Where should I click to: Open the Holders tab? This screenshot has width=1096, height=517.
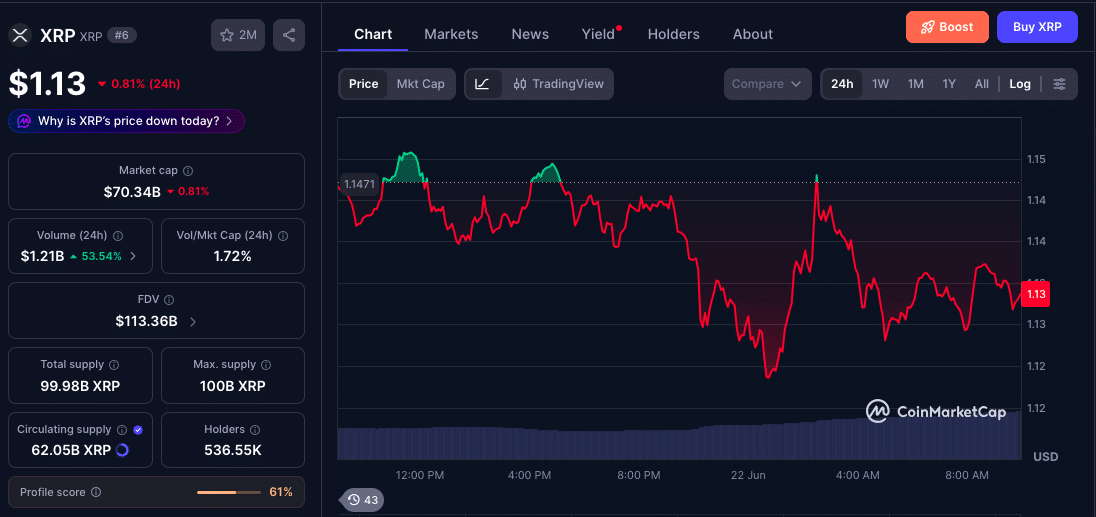(x=674, y=34)
